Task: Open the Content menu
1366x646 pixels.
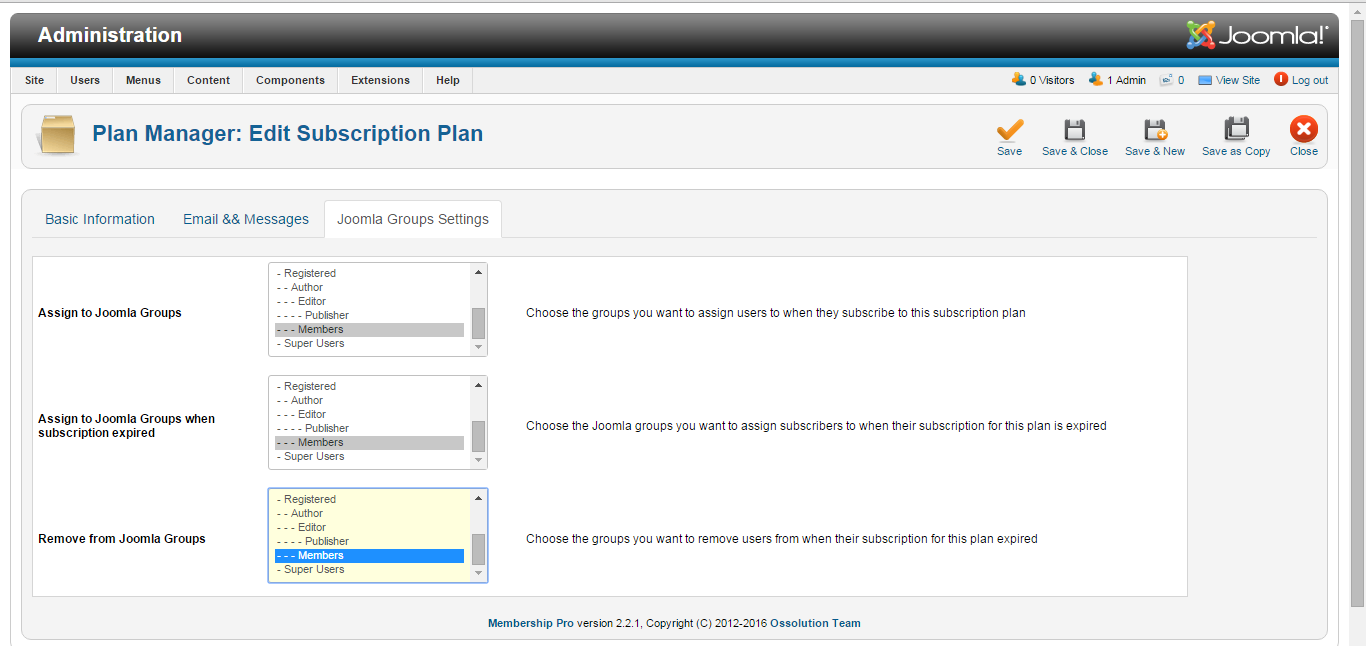Action: (208, 80)
